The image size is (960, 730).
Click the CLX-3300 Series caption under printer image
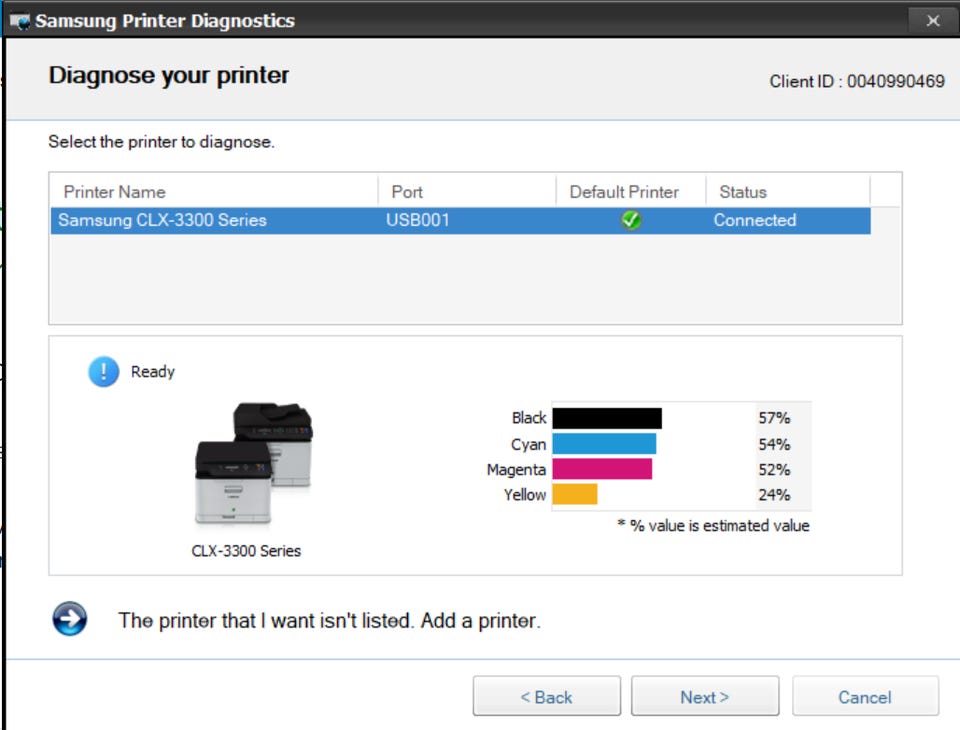tap(246, 551)
